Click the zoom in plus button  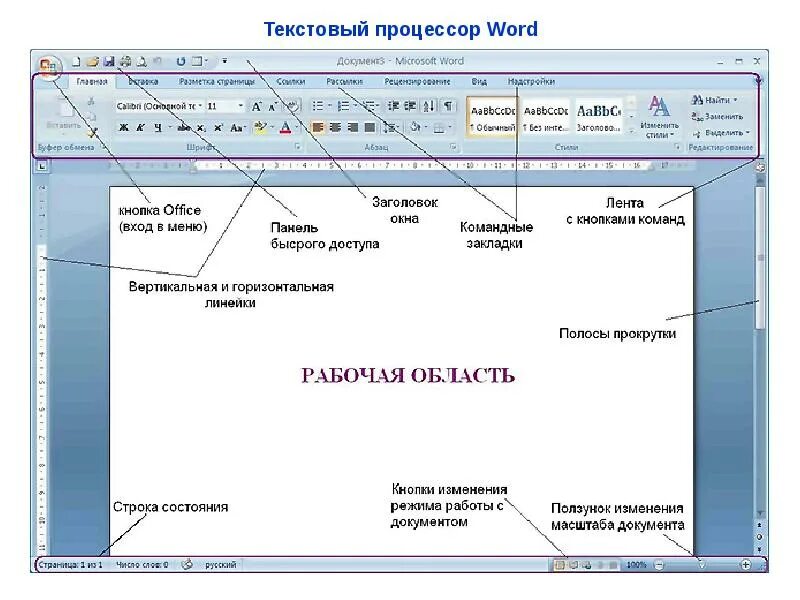(x=745, y=565)
